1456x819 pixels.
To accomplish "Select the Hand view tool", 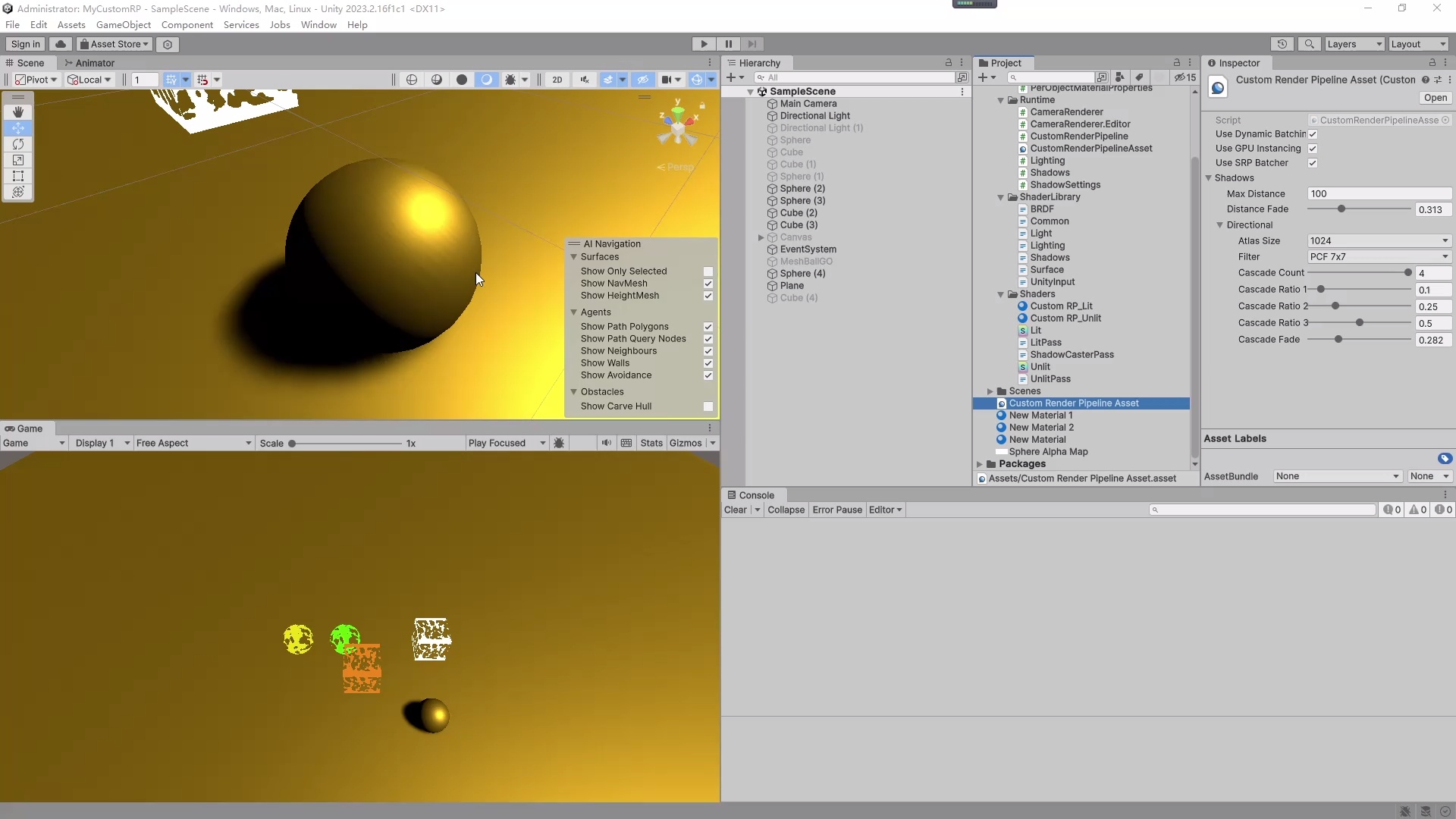I will pyautogui.click(x=18, y=112).
